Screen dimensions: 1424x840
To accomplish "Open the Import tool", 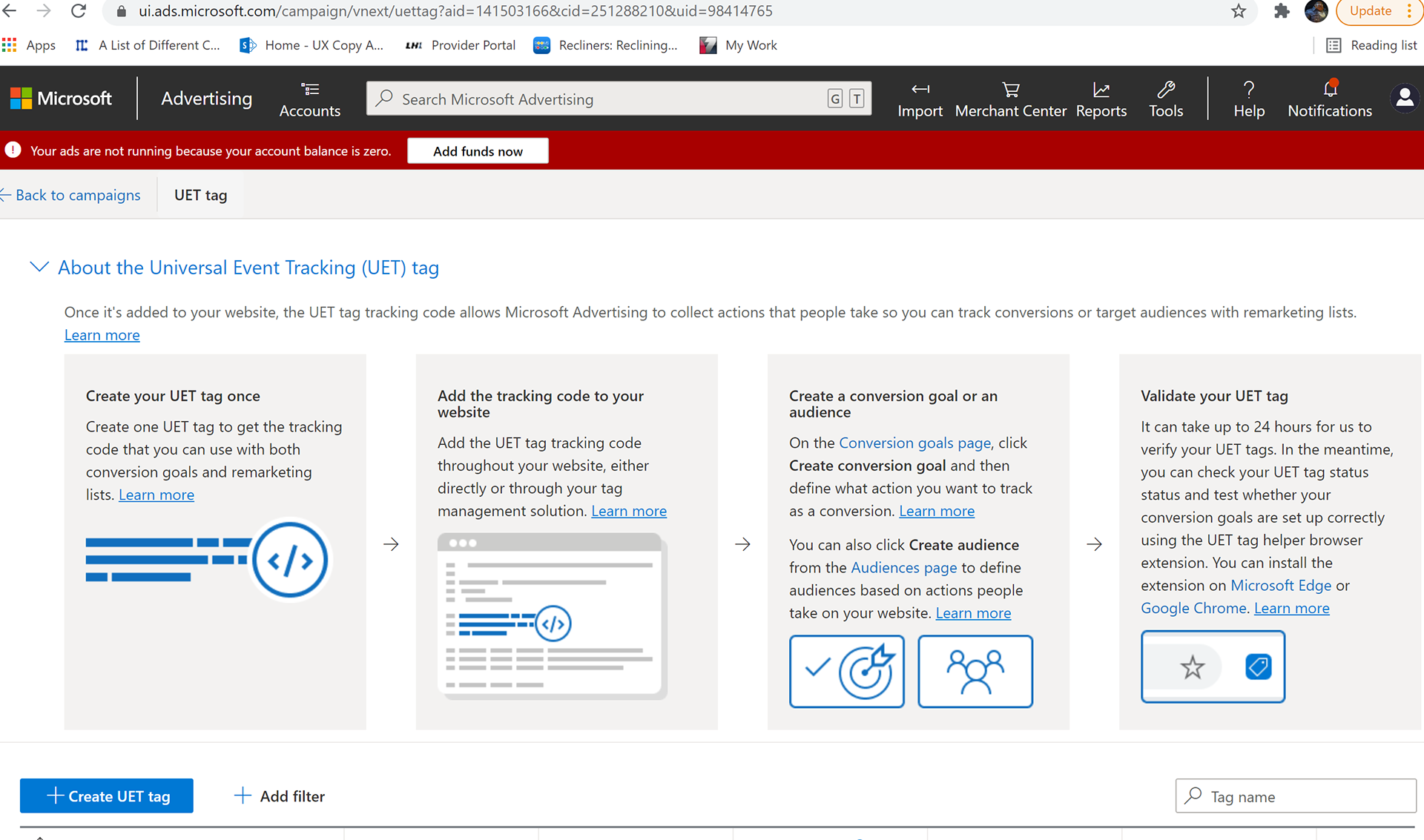I will [920, 99].
